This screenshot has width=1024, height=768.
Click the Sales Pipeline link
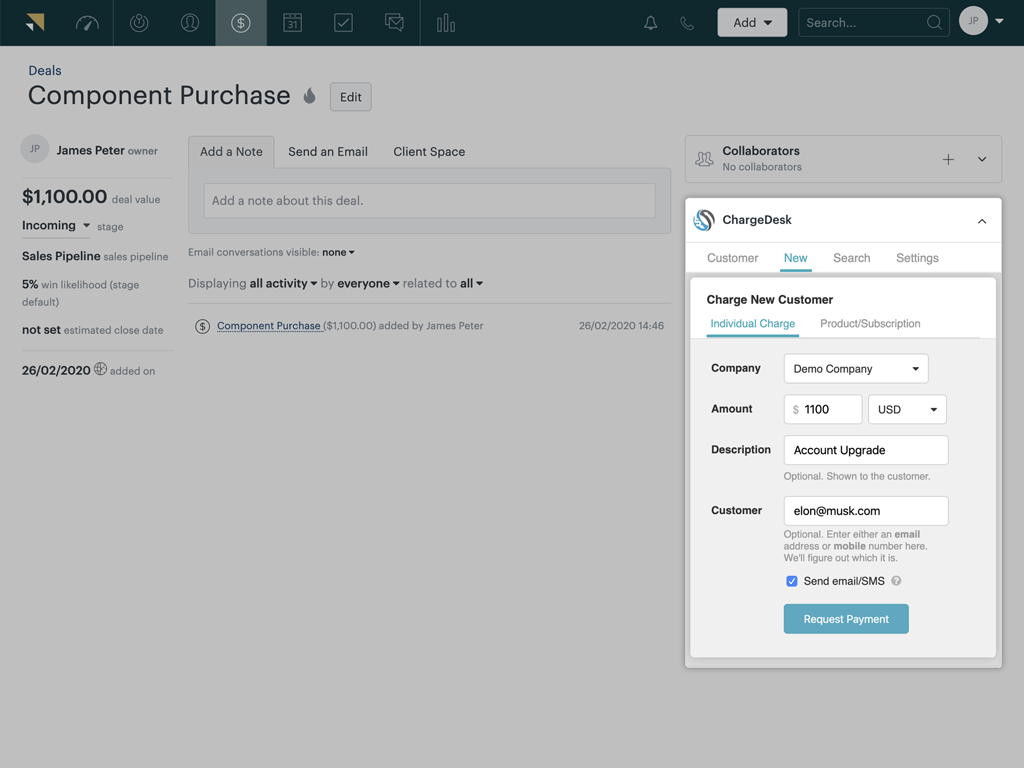(61, 256)
